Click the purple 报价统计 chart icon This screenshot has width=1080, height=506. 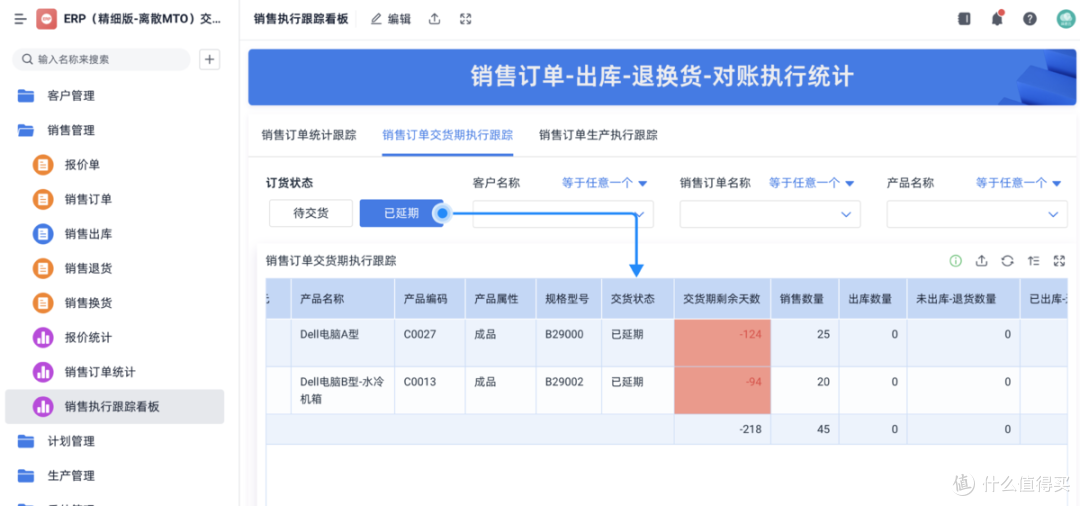[43, 337]
